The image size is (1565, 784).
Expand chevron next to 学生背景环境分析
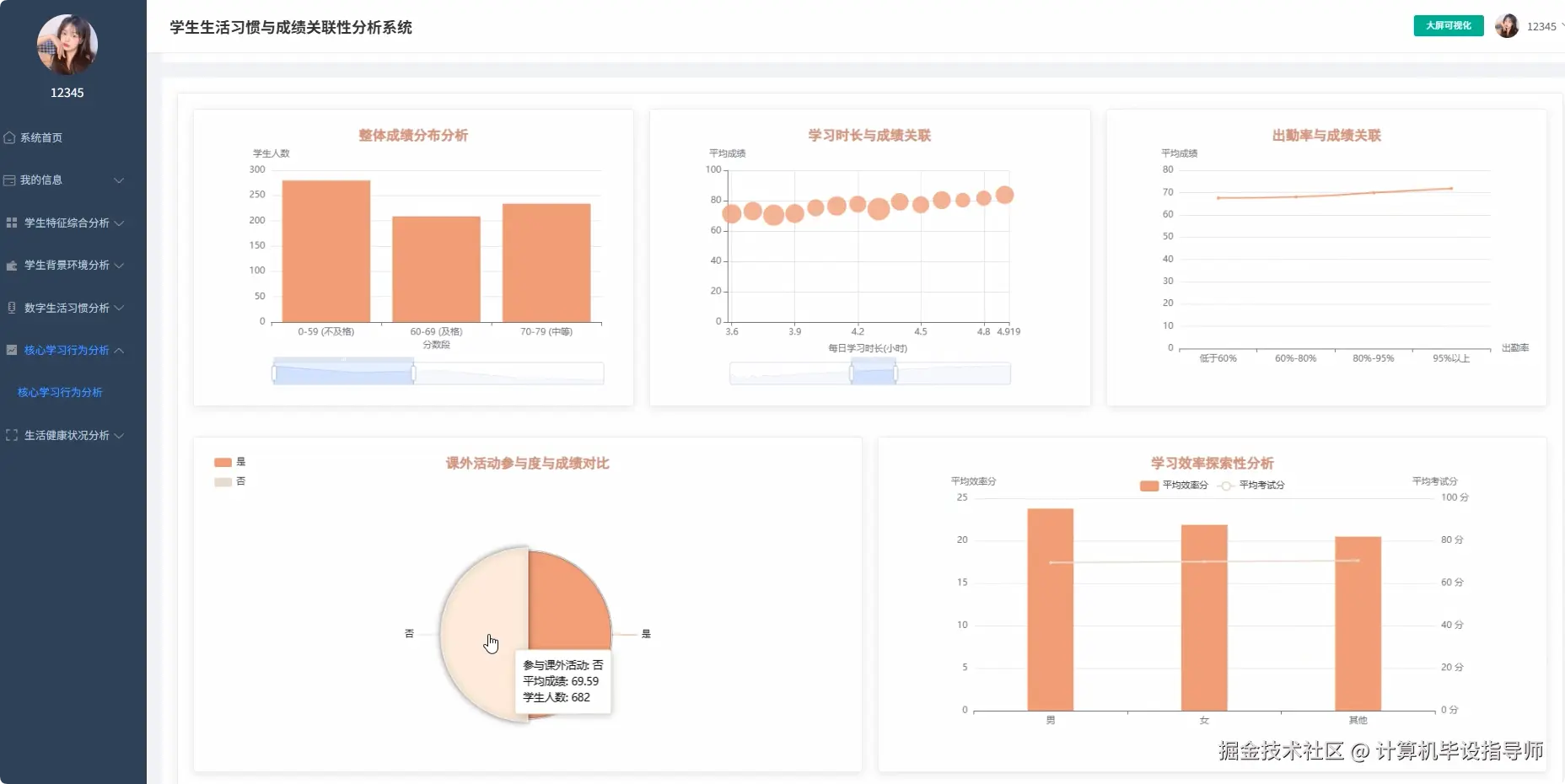(x=119, y=265)
